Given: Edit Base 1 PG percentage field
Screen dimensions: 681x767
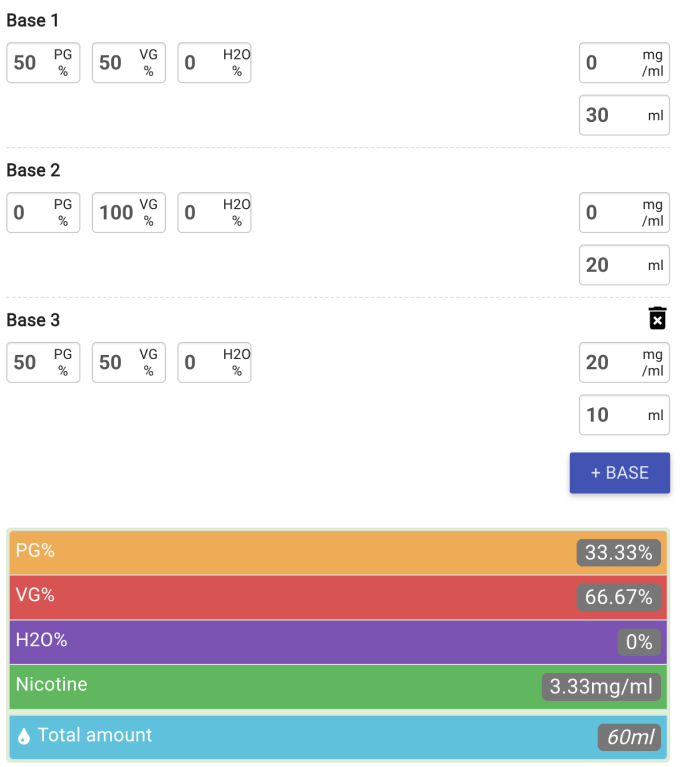Looking at the screenshot, I should pos(43,63).
